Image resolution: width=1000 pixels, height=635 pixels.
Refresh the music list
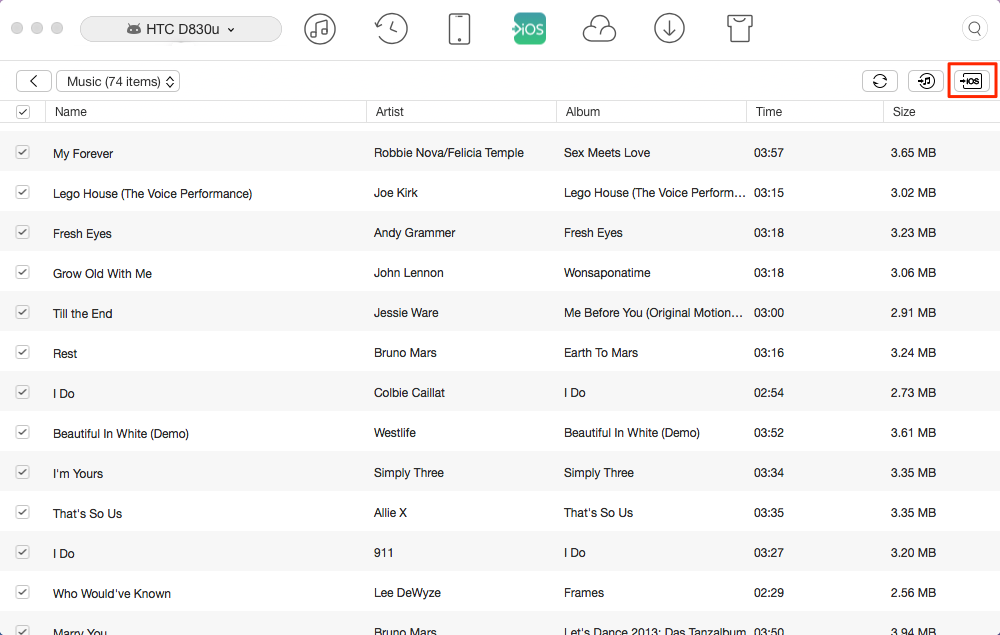[880, 81]
